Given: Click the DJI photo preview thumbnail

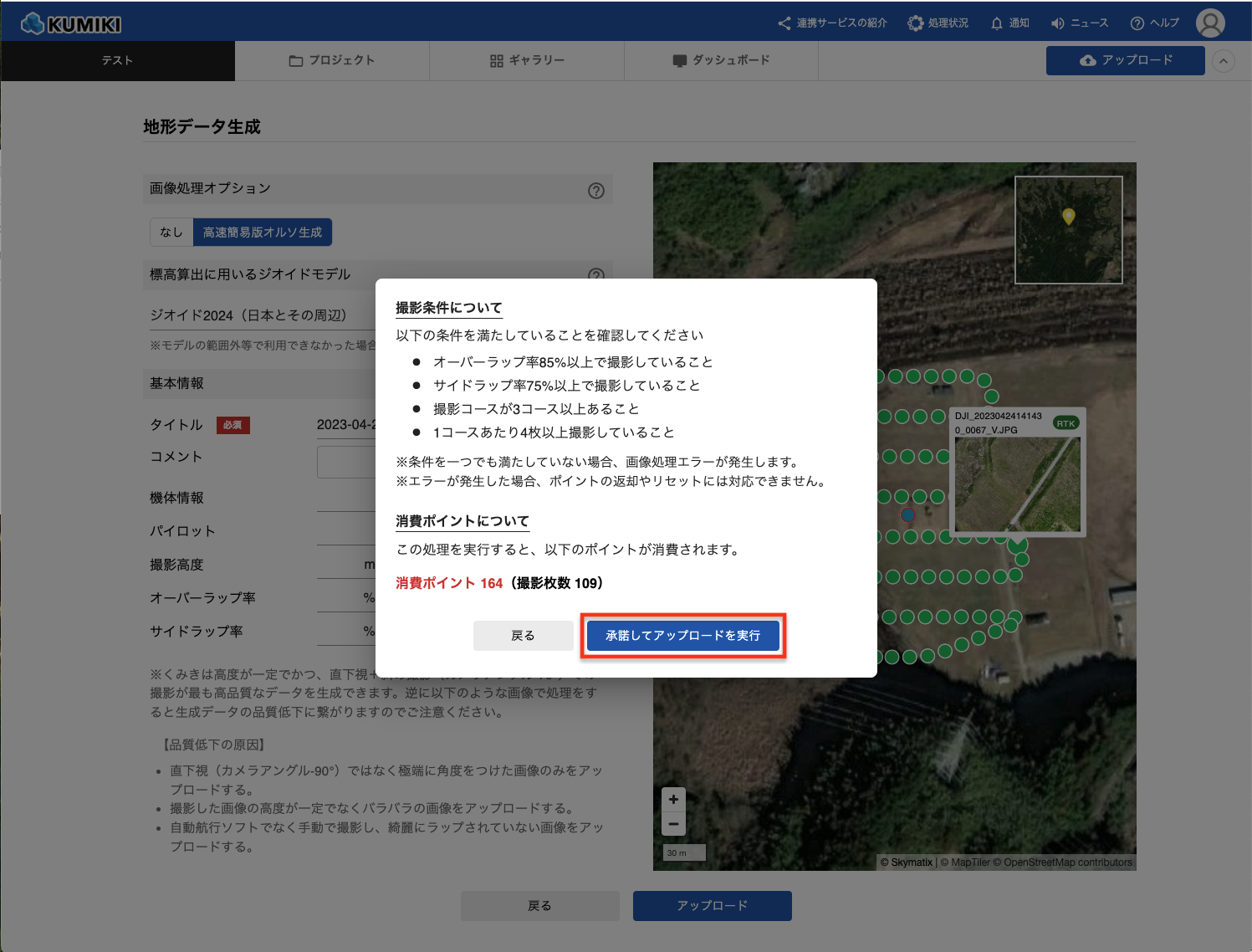Looking at the screenshot, I should coord(1017,484).
